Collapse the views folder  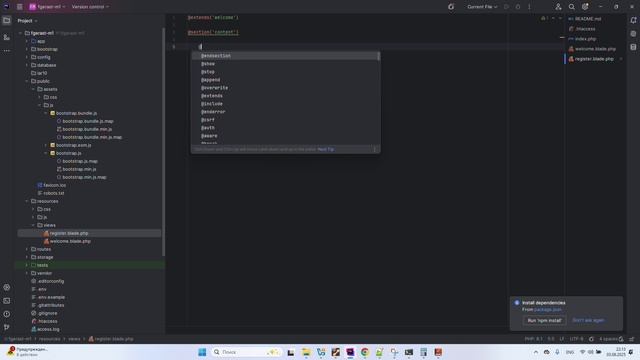pos(33,225)
